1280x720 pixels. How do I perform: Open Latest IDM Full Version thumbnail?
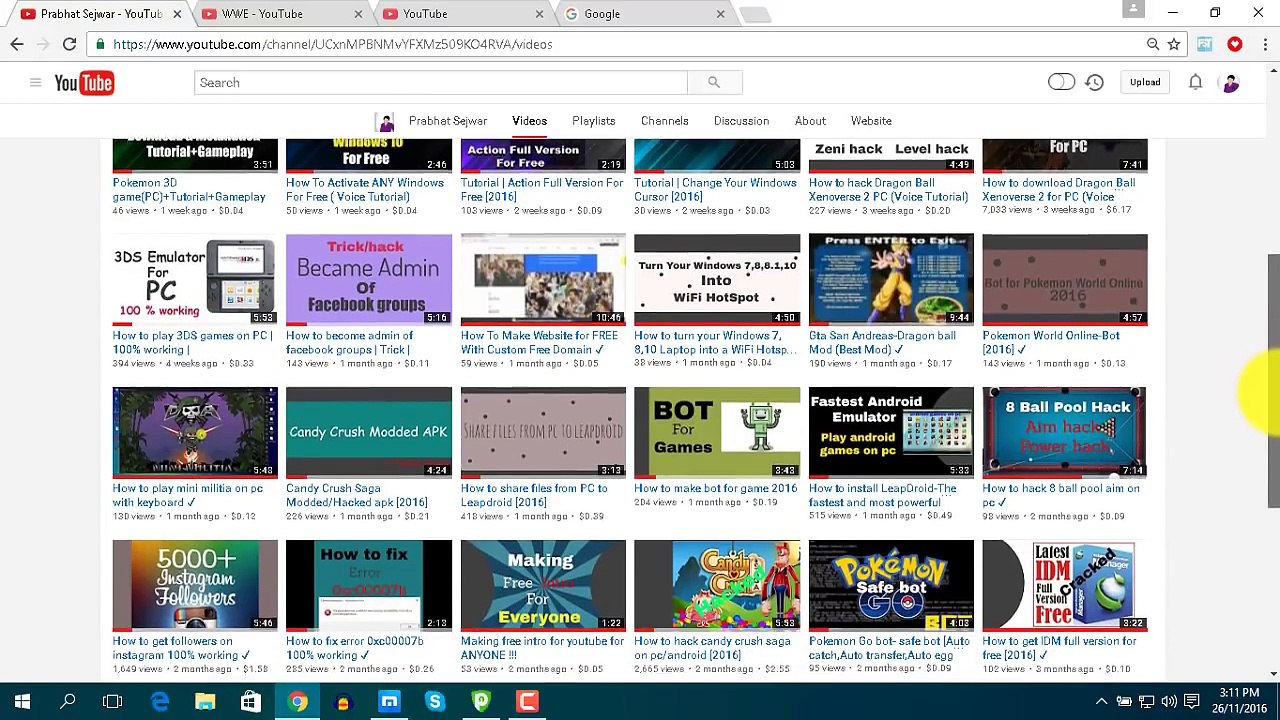click(1065, 586)
